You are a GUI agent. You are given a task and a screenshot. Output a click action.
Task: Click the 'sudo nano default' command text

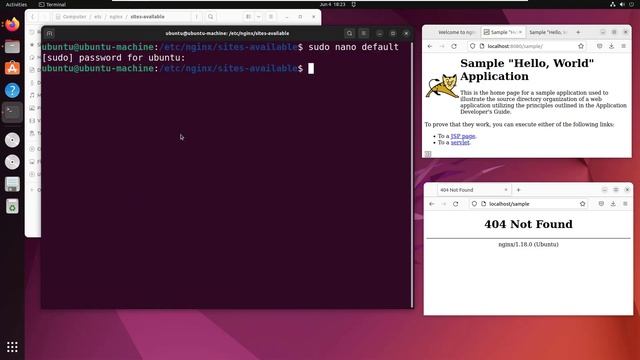click(x=353, y=47)
